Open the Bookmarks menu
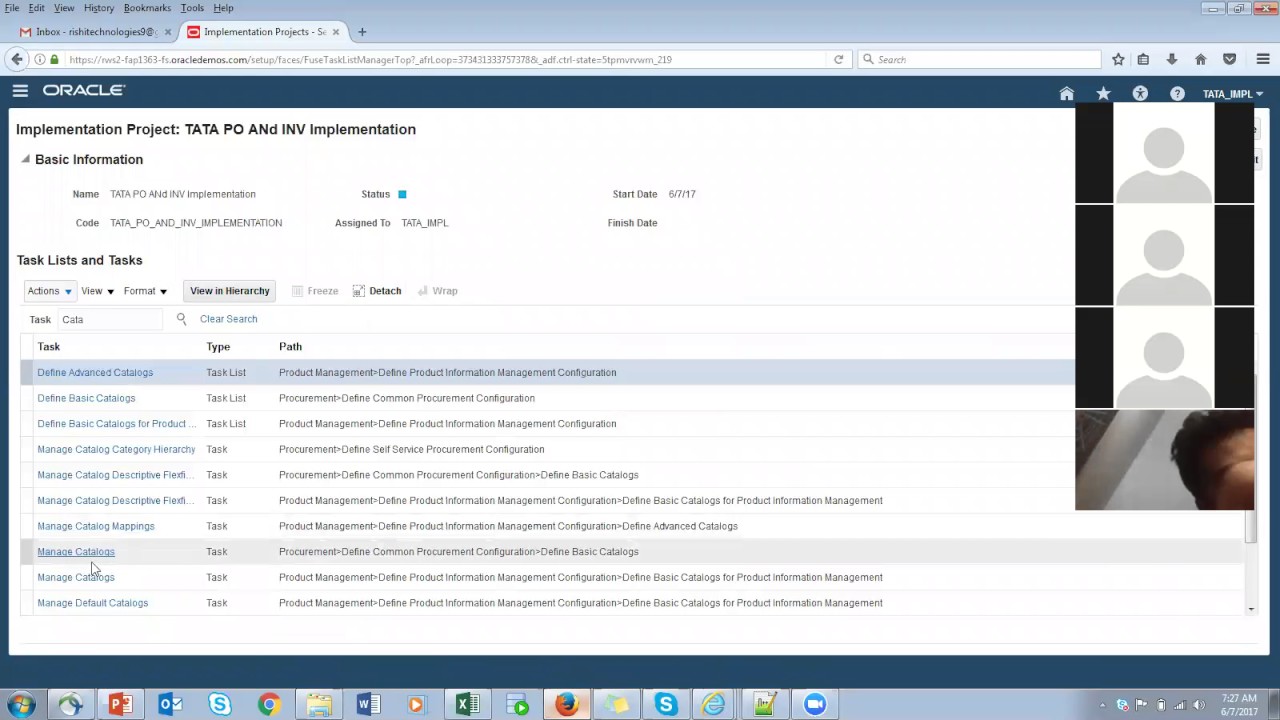 point(147,8)
